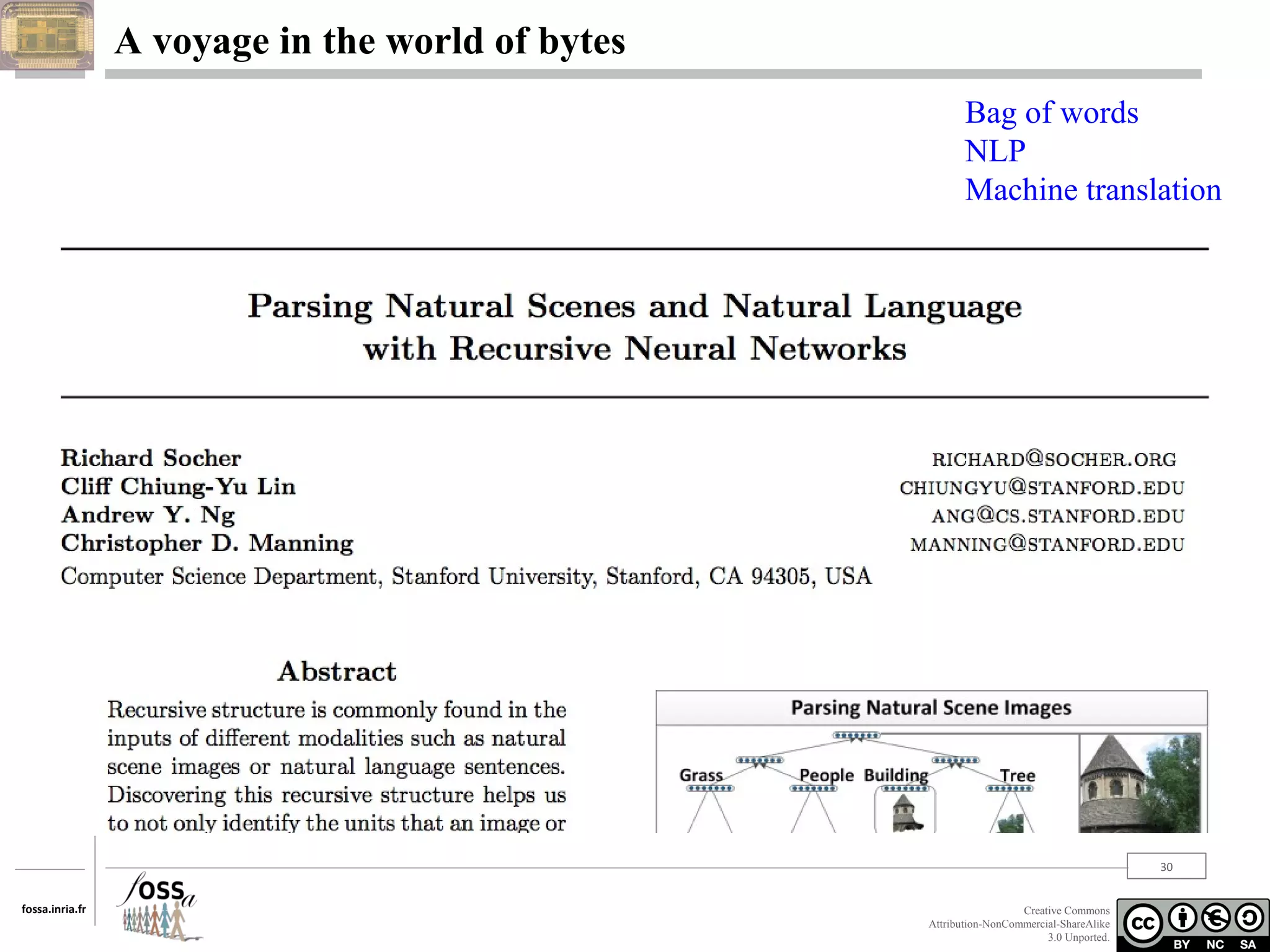This screenshot has width=1270, height=952.
Task: Click author name 'Christopher D. Manning'
Action: coord(206,543)
